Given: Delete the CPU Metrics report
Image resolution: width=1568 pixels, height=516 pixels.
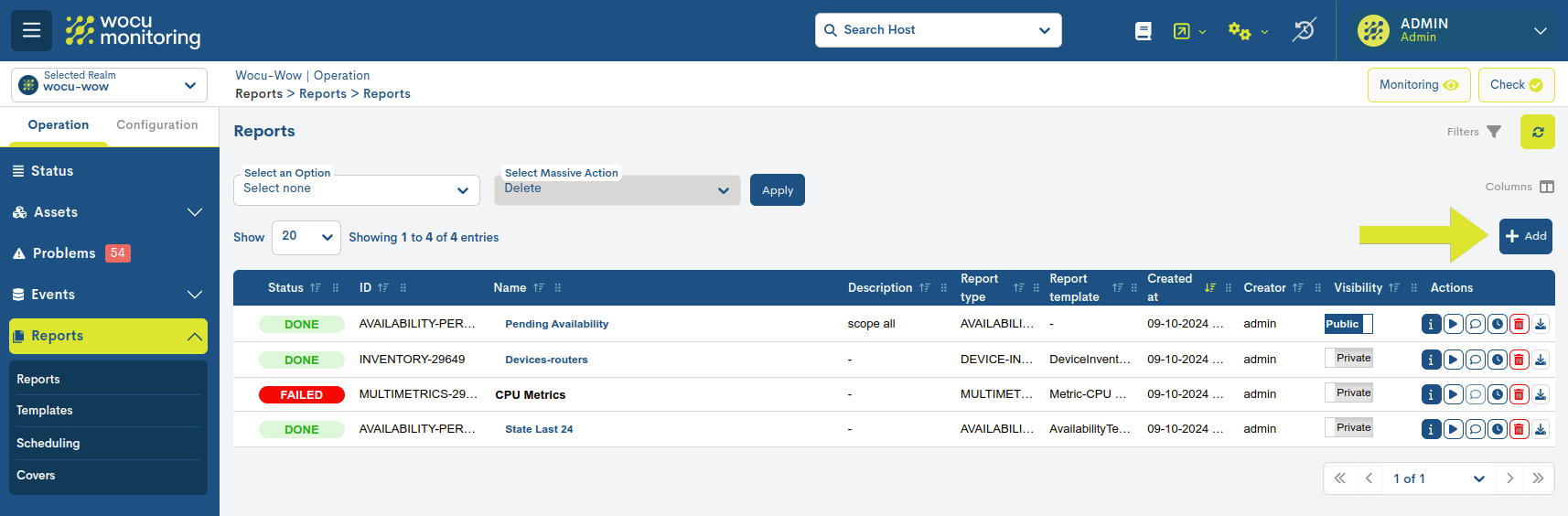Looking at the screenshot, I should [1519, 395].
